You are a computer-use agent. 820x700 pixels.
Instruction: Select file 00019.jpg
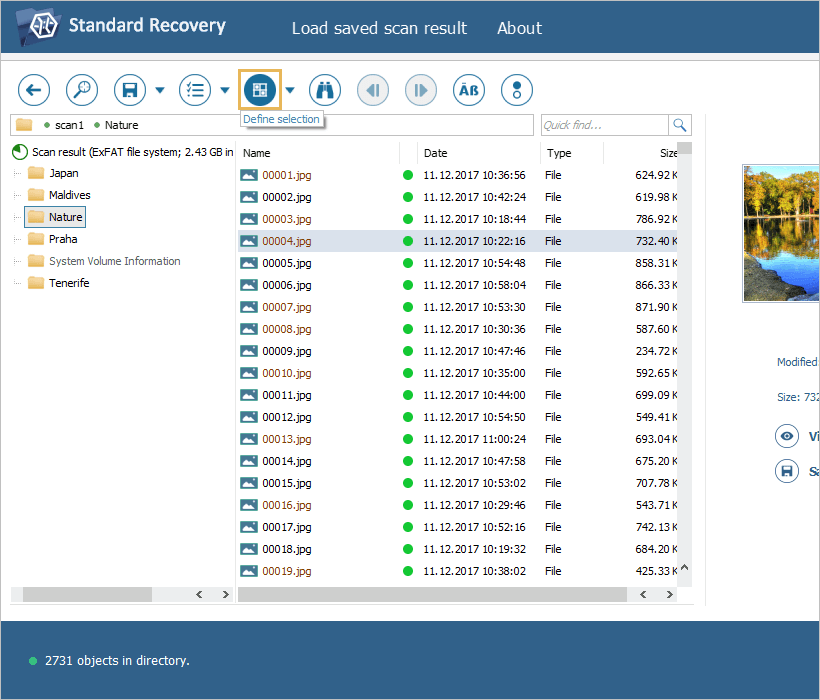tap(287, 571)
